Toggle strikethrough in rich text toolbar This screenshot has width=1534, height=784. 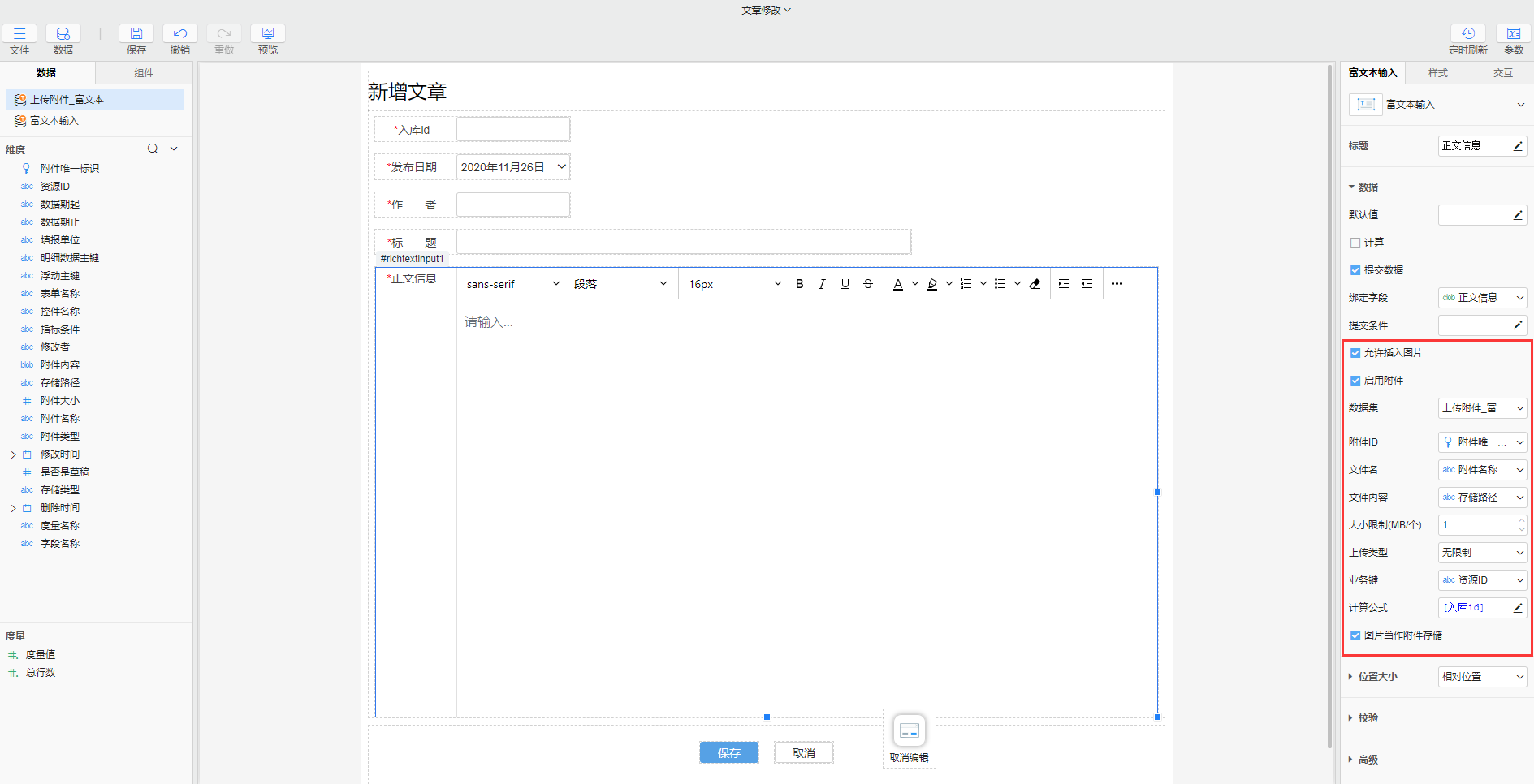(x=868, y=284)
